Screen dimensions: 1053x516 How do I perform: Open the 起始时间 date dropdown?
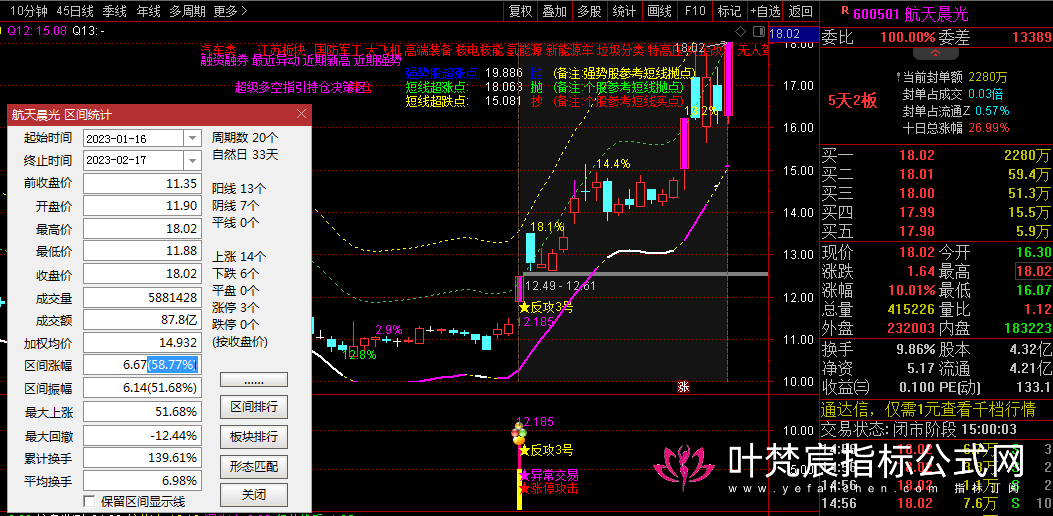point(192,138)
